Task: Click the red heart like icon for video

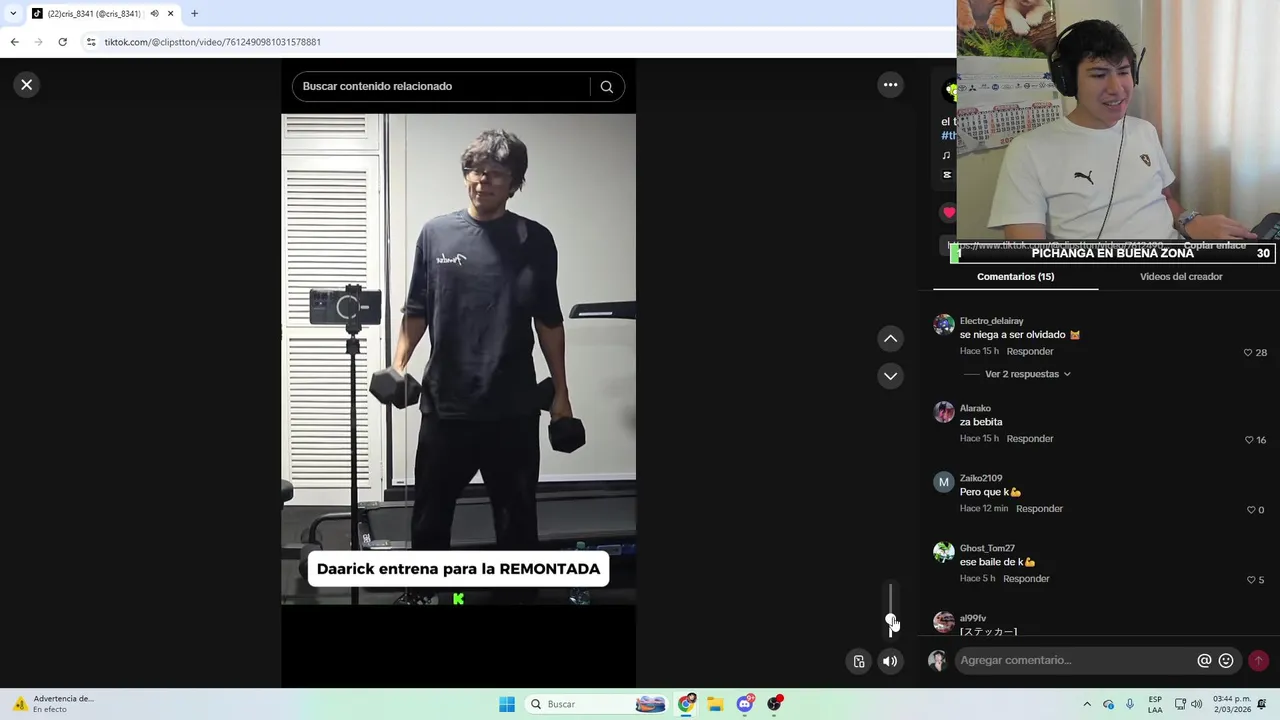Action: pyautogui.click(x=948, y=212)
